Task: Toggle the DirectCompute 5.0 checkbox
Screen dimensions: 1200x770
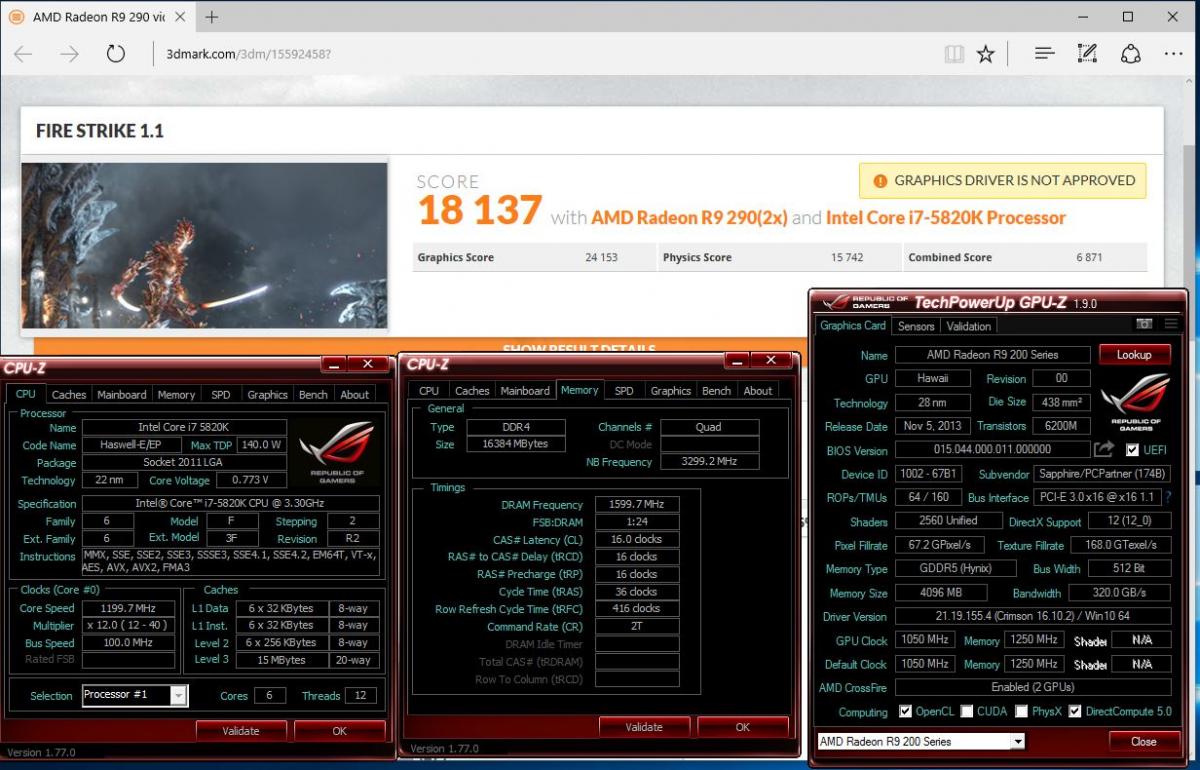Action: tap(1075, 711)
